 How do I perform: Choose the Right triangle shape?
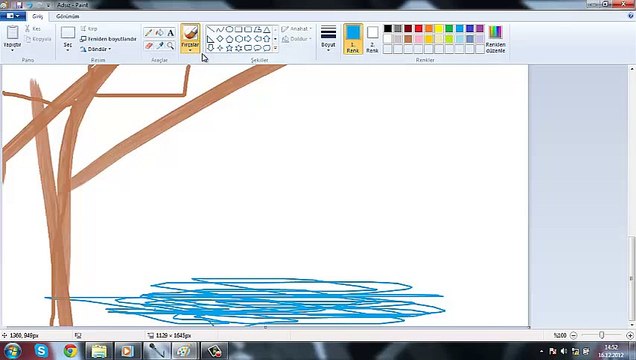[210, 39]
